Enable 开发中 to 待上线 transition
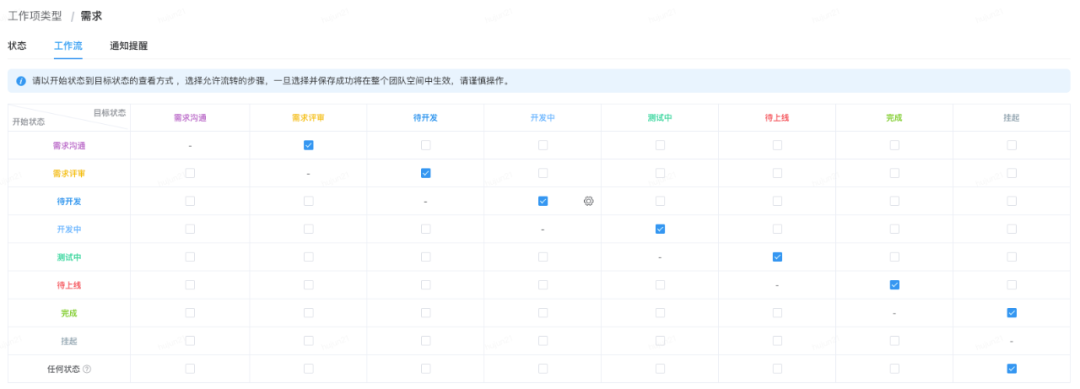 (777, 229)
